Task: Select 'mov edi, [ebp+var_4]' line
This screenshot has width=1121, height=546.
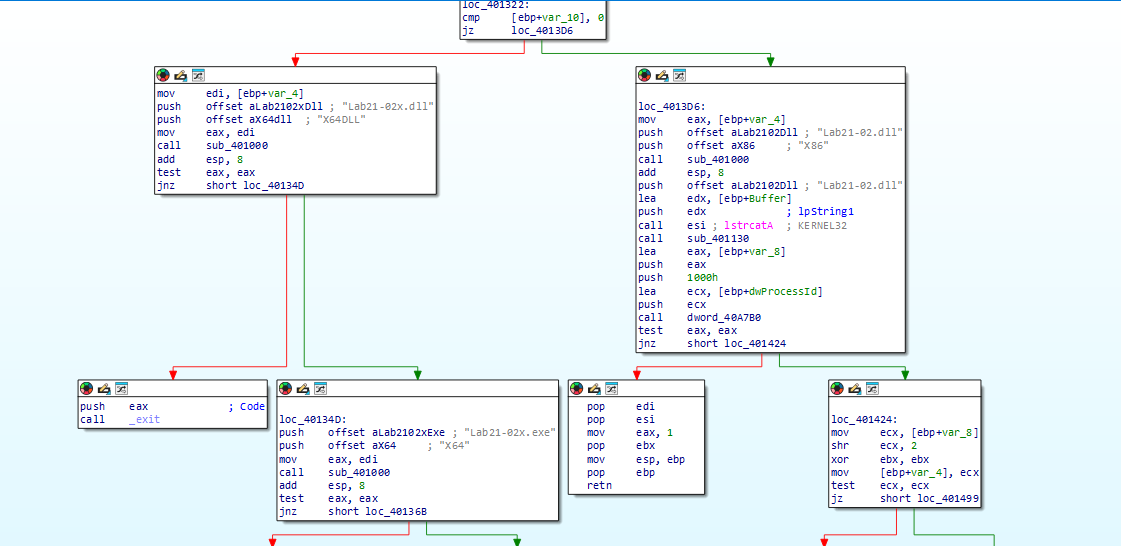Action: 231,93
